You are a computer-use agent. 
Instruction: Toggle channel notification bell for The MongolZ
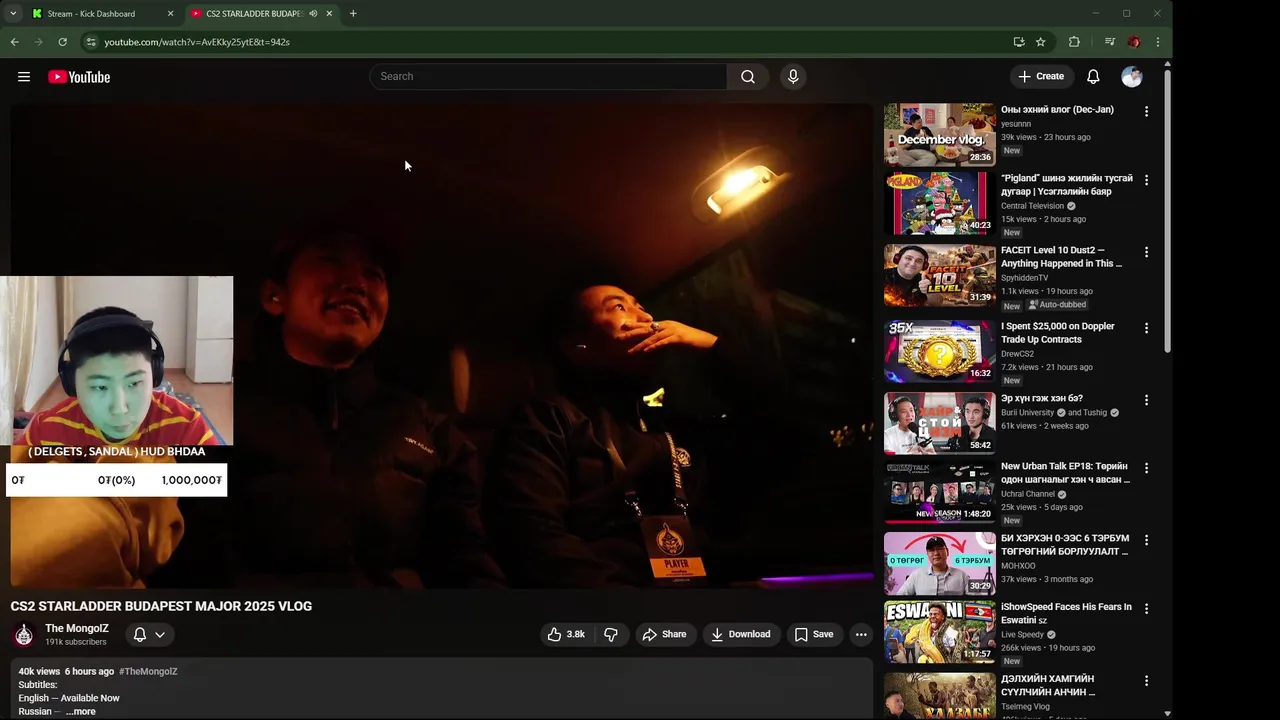[140, 635]
